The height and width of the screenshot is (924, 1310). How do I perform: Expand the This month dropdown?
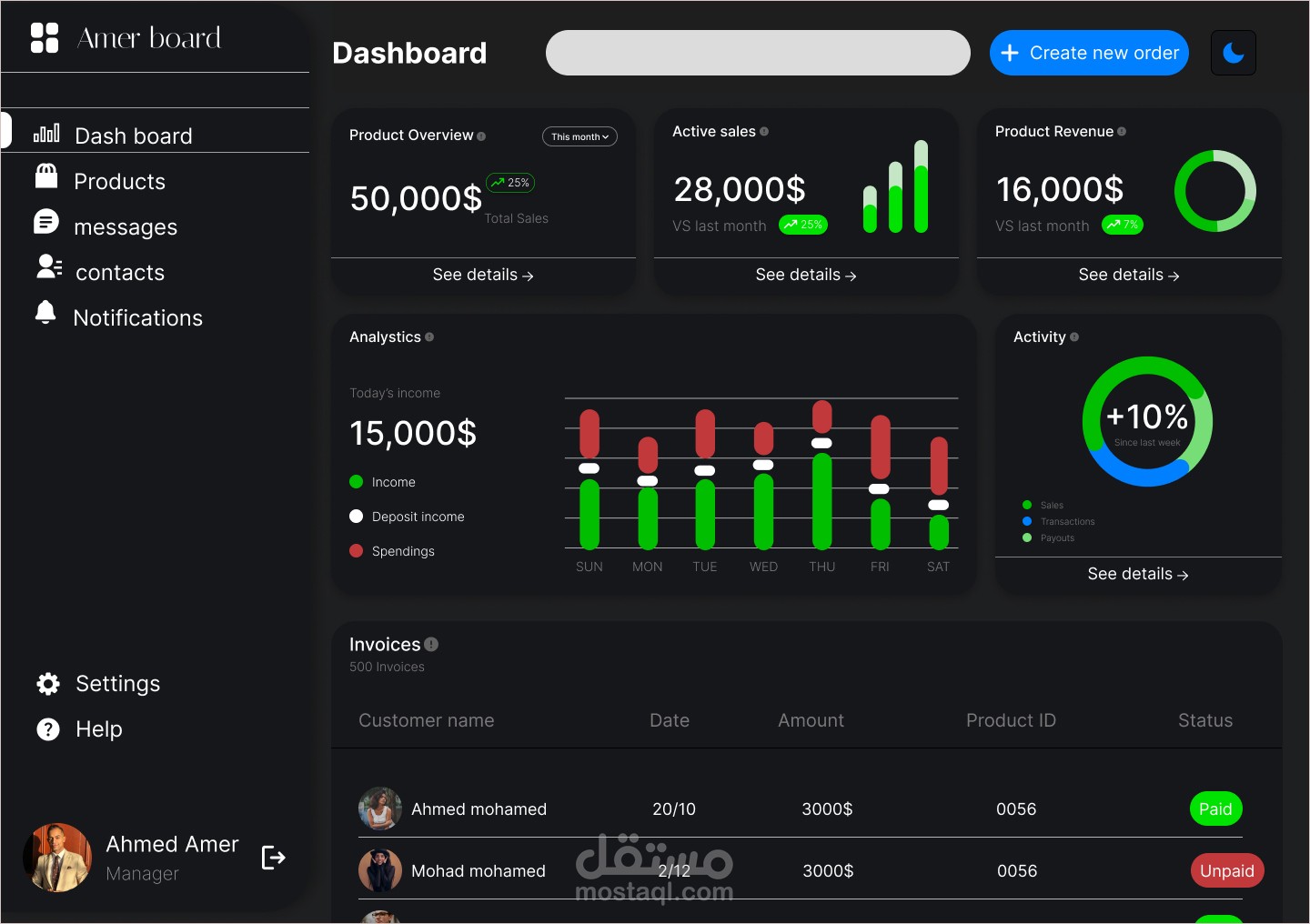580,136
